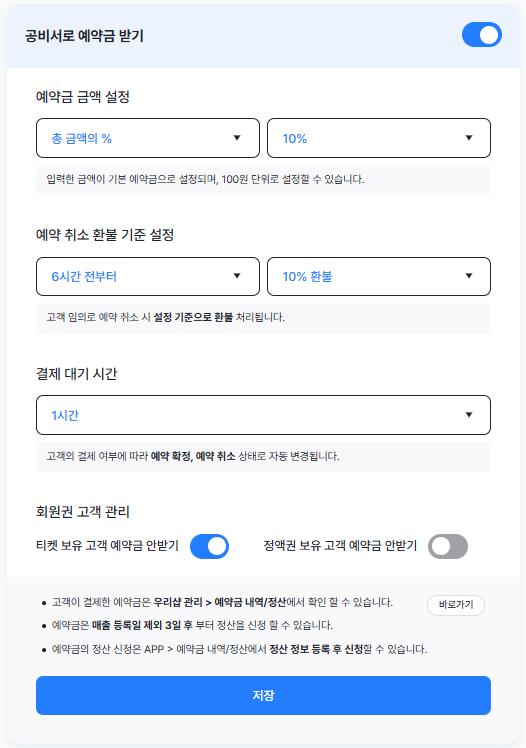526x748 pixels.
Task: Click the 예약 취소 환불 기준 설정 heading
Action: [105, 235]
